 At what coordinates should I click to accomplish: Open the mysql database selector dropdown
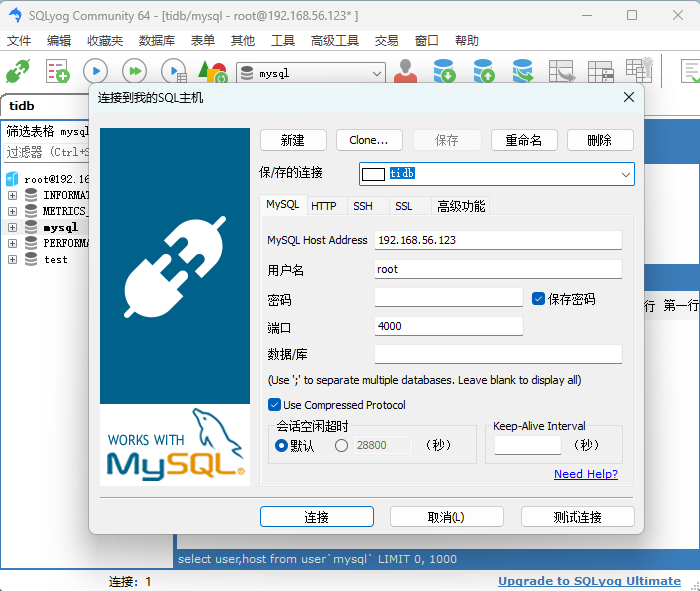(377, 73)
